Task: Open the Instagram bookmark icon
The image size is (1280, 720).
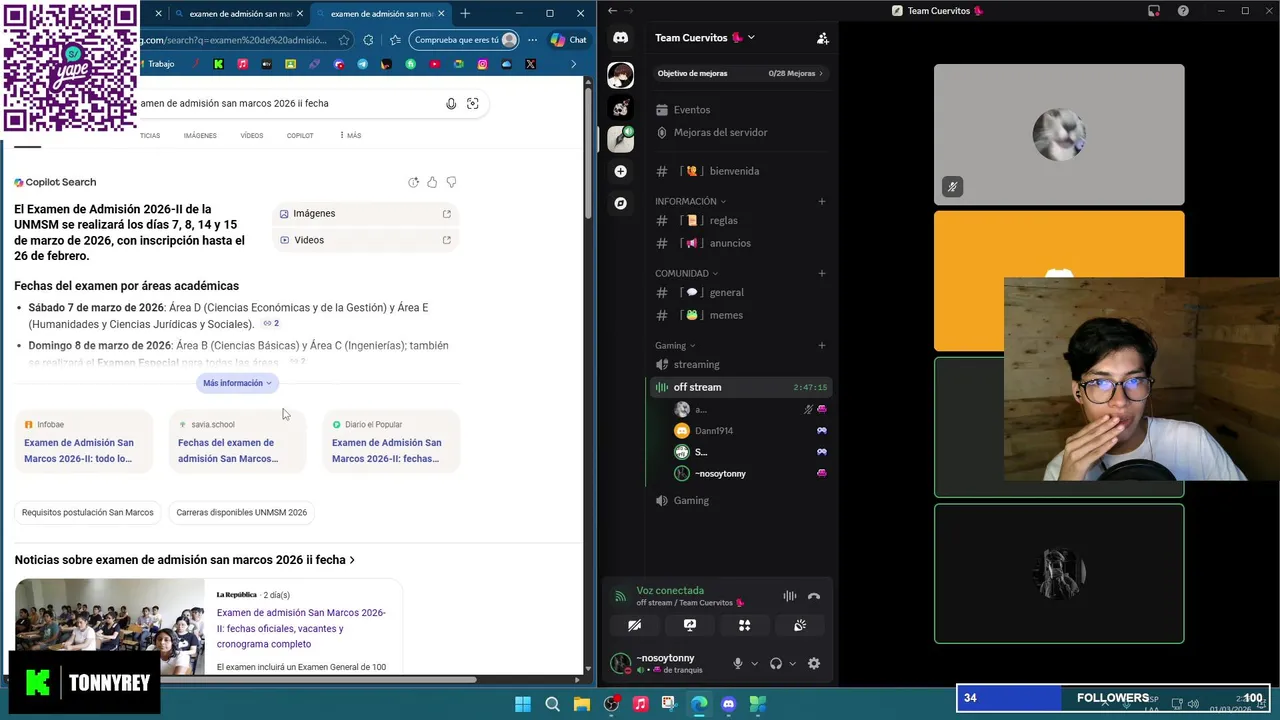Action: click(482, 64)
